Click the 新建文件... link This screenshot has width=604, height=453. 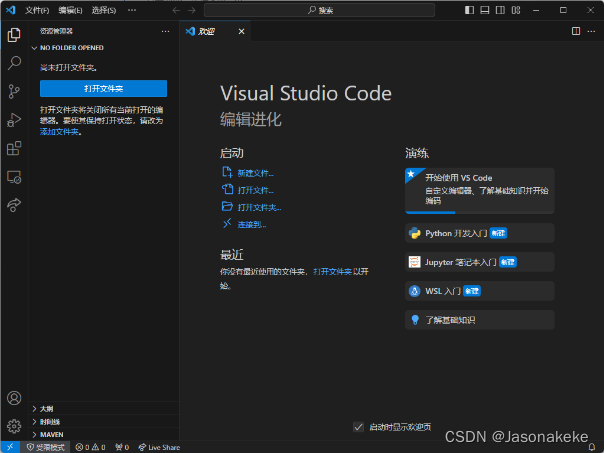[x=255, y=173]
